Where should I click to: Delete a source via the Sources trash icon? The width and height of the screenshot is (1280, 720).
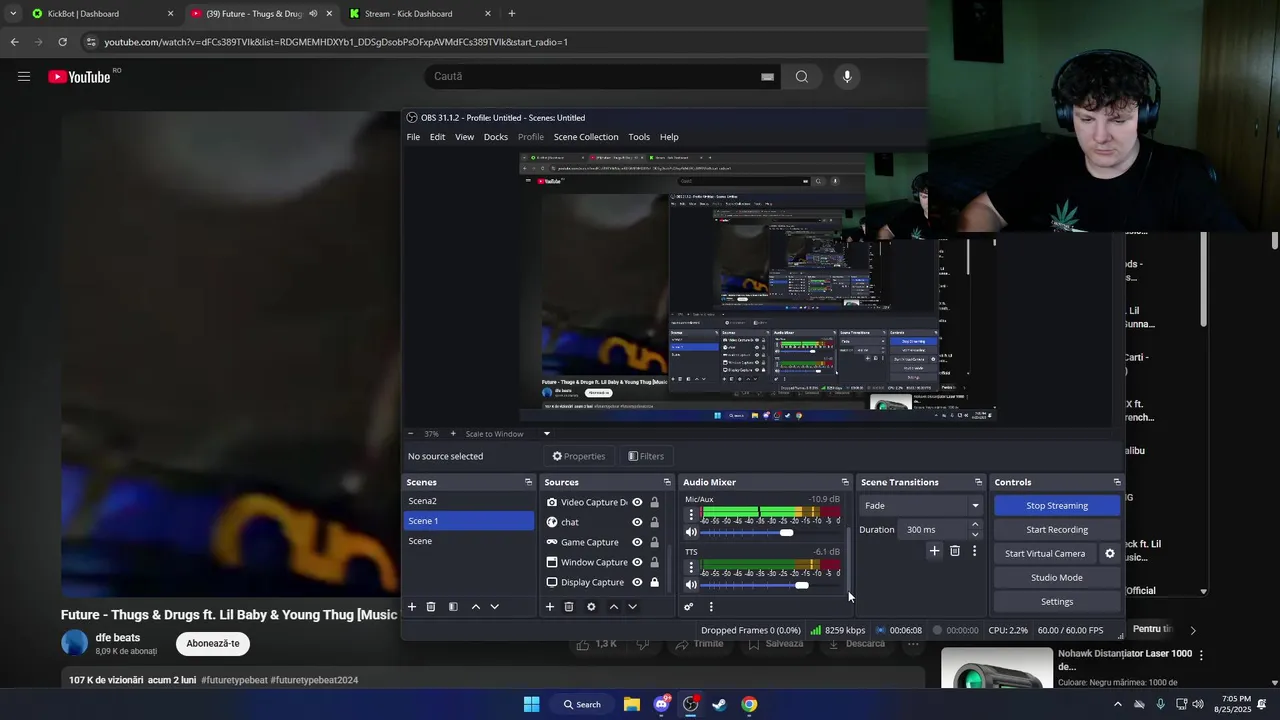click(x=569, y=607)
